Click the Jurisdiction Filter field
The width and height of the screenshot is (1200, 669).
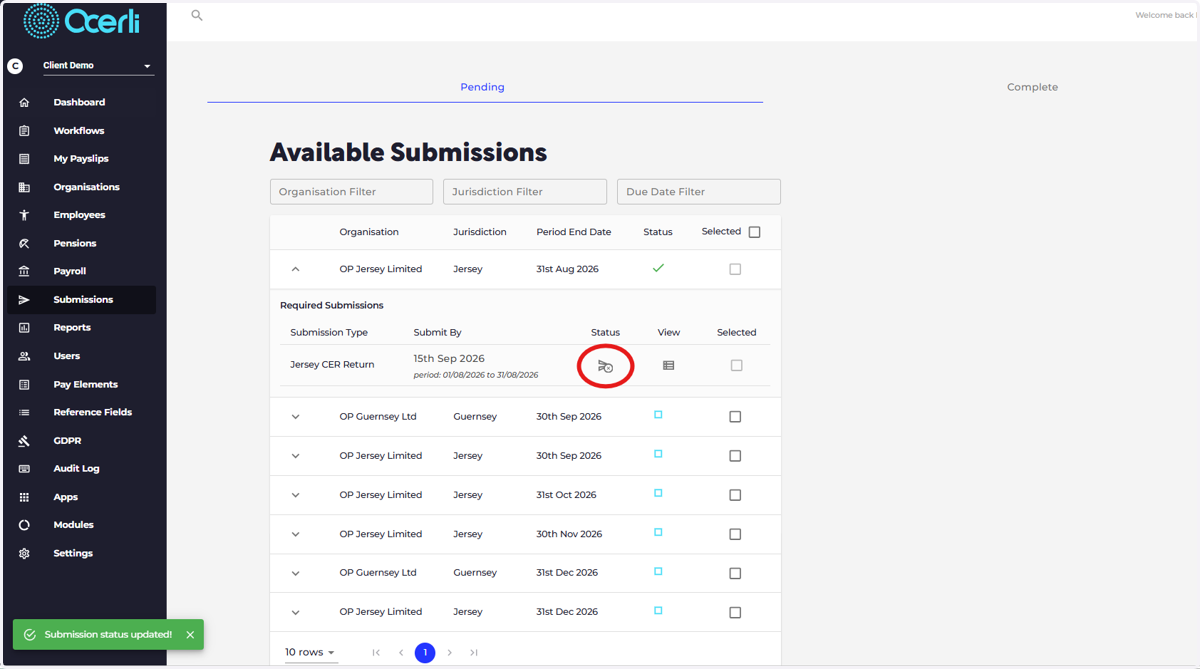tap(525, 192)
